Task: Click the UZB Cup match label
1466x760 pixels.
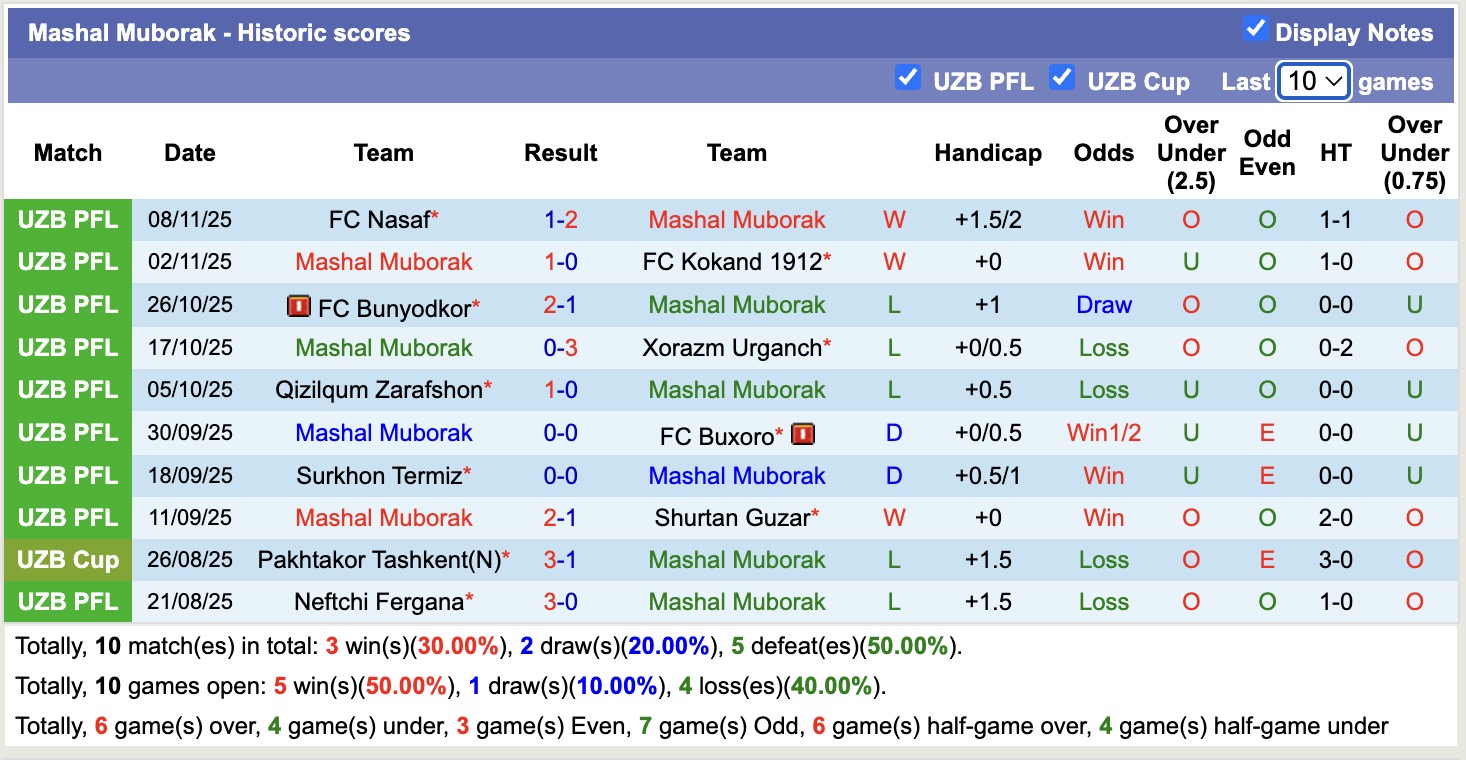Action: pyautogui.click(x=68, y=560)
